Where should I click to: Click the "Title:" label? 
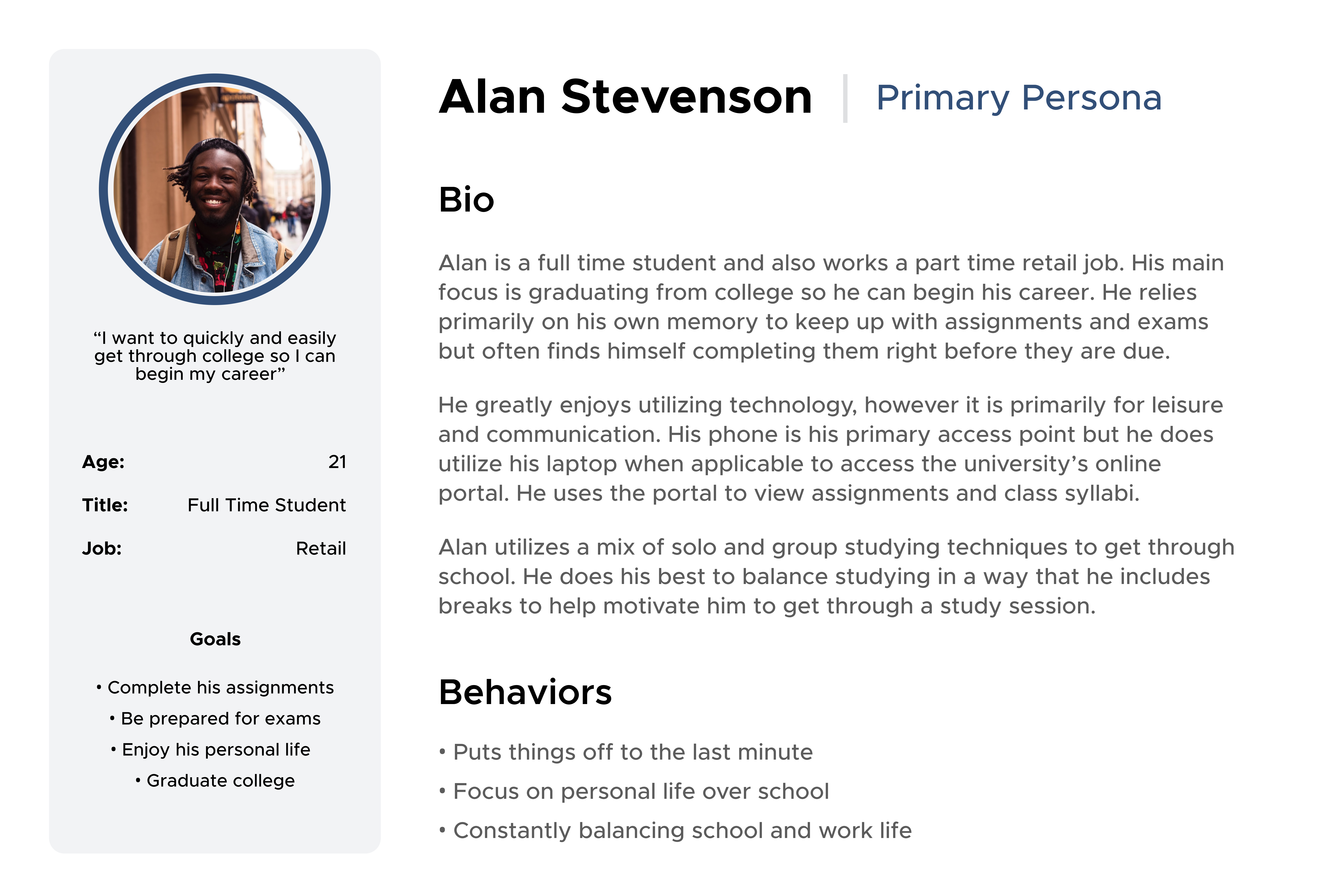click(x=105, y=505)
